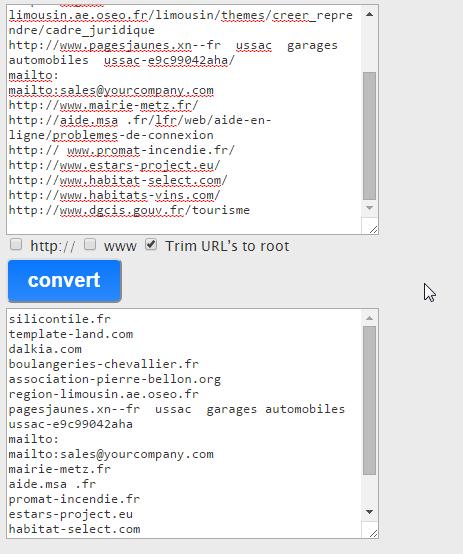Click the http://www.habitat-select.com/ input line
The width and height of the screenshot is (463, 554).
click(x=118, y=180)
